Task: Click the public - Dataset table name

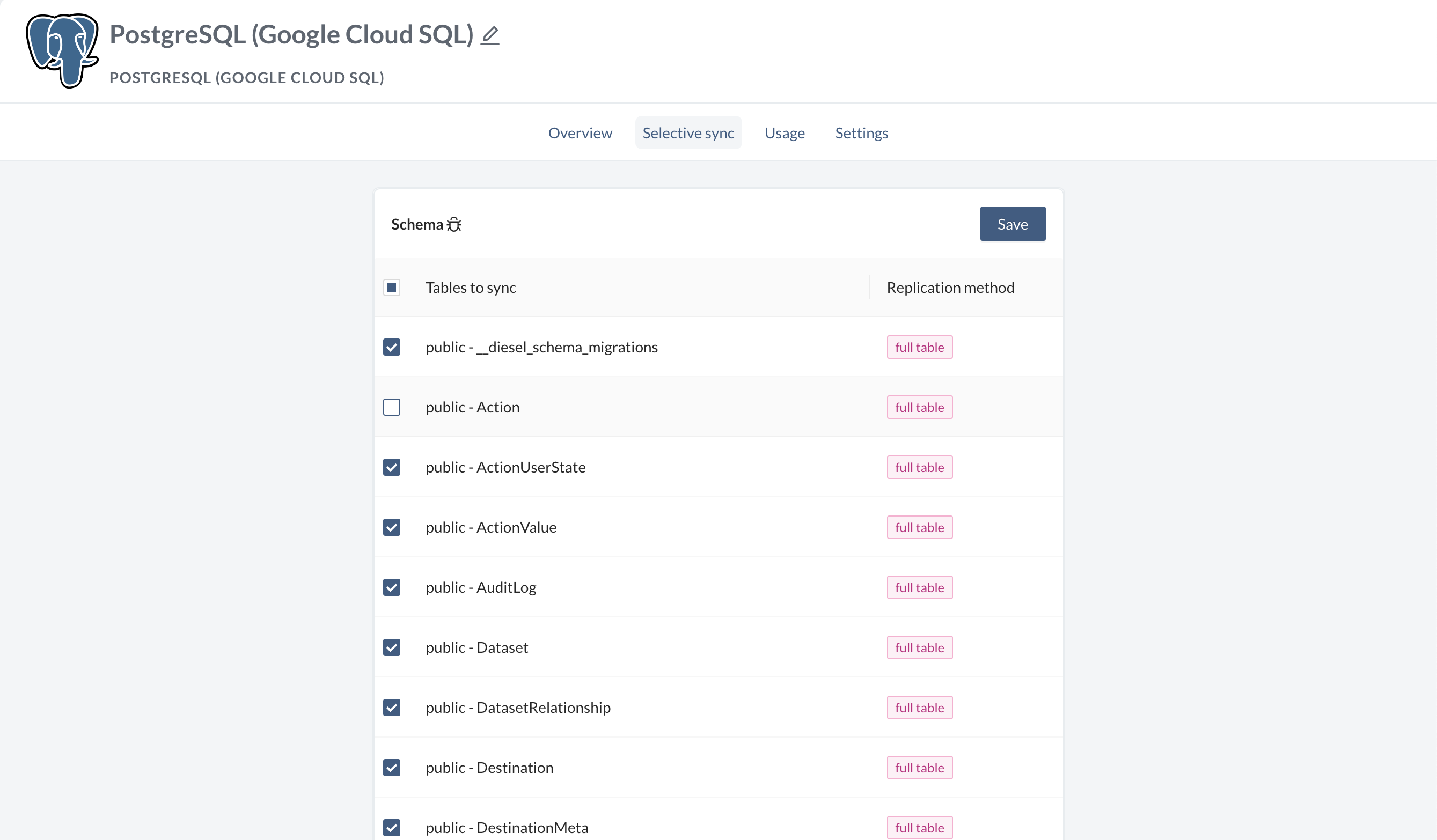Action: 476,647
